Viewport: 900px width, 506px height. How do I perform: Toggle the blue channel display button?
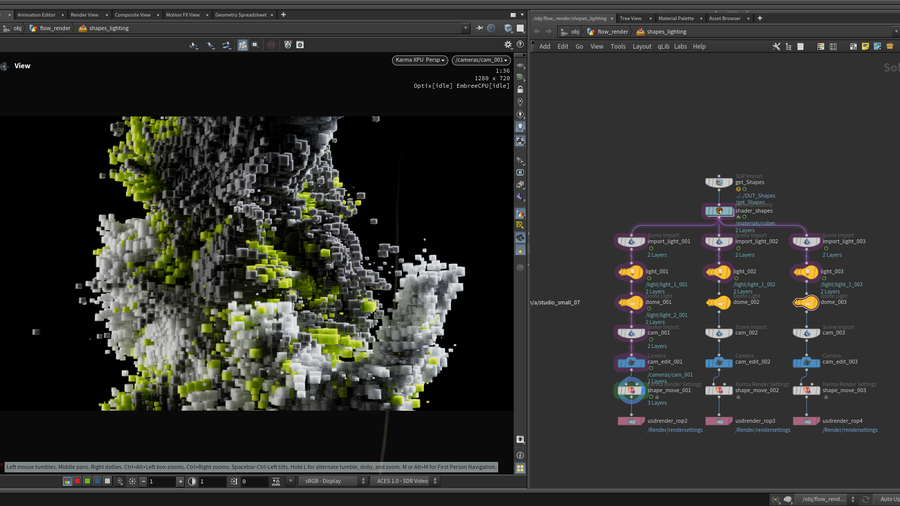[x=96, y=481]
